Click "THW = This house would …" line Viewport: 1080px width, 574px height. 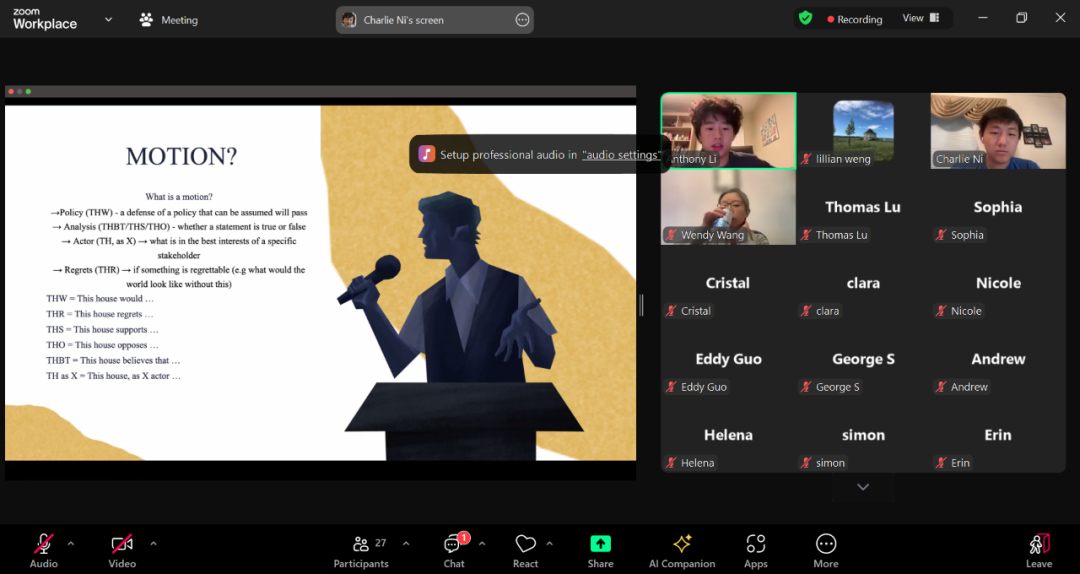click(x=100, y=298)
